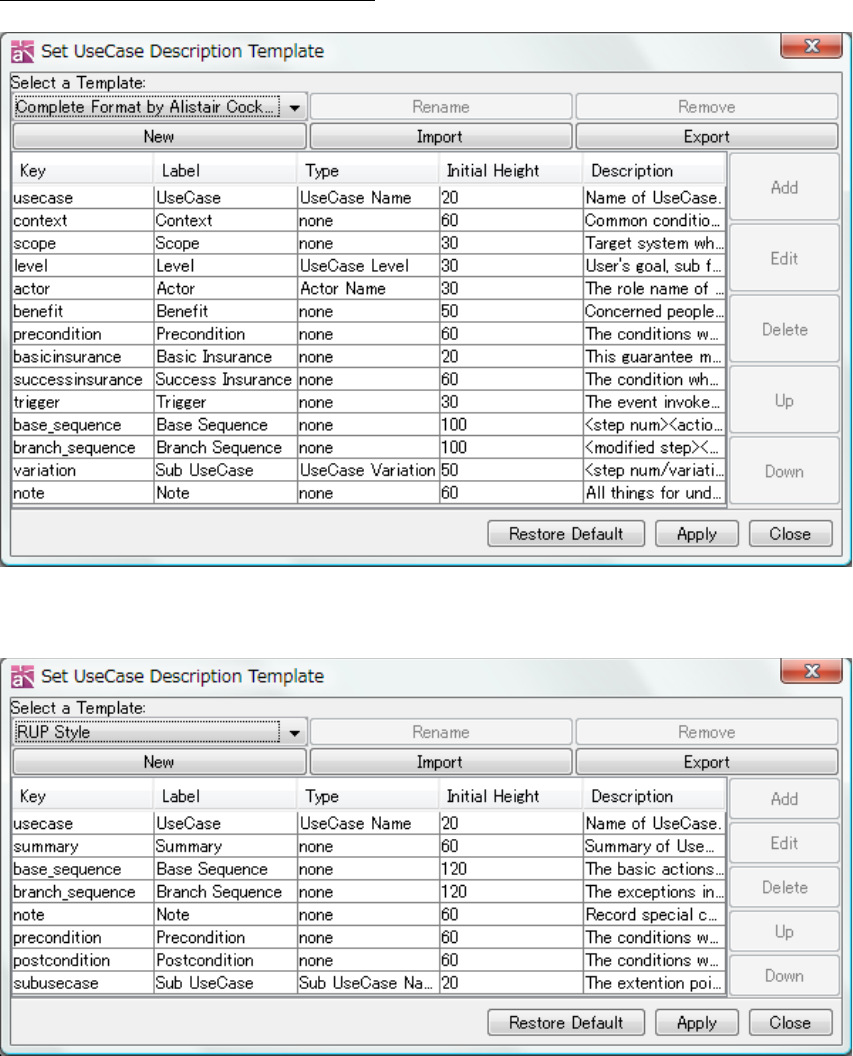Click the Initial Height column header in the Cockburn template table
Viewport: 853px width, 1056px height.
coord(510,170)
